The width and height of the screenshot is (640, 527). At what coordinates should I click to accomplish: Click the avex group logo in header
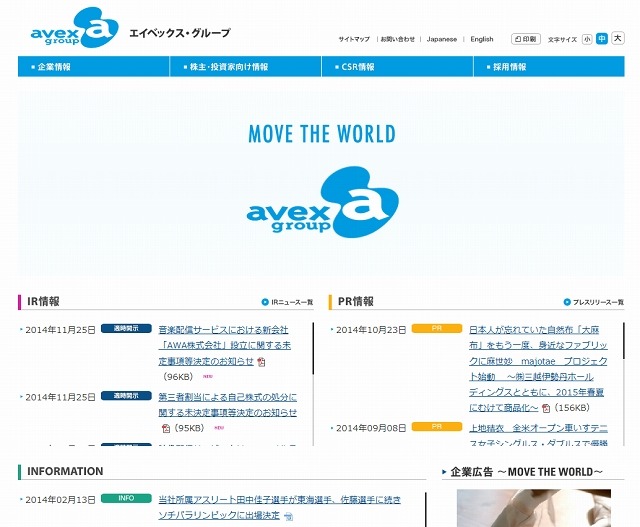(75, 27)
